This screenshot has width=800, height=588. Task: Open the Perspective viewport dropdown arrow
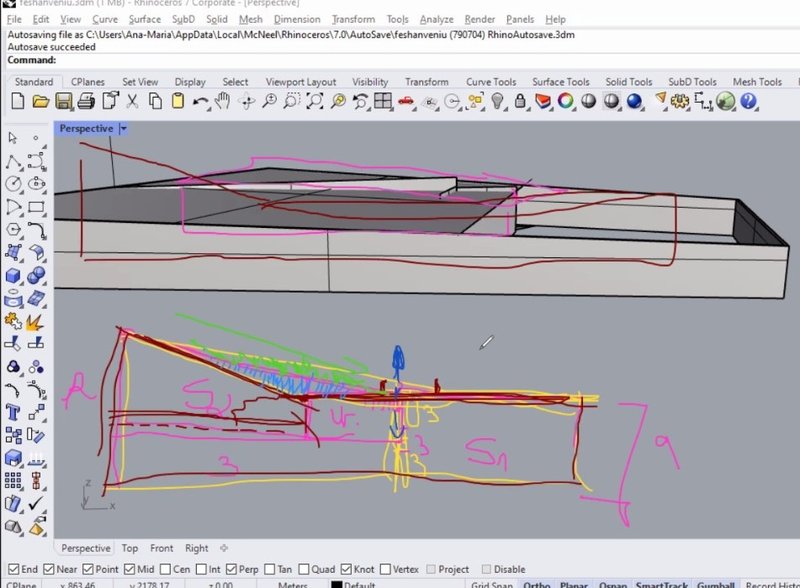(123, 129)
